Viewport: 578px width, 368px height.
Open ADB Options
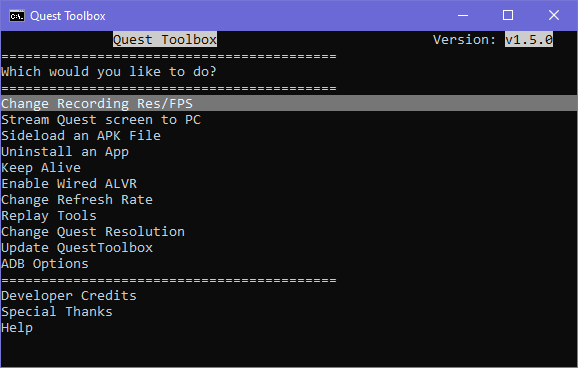click(x=45, y=264)
